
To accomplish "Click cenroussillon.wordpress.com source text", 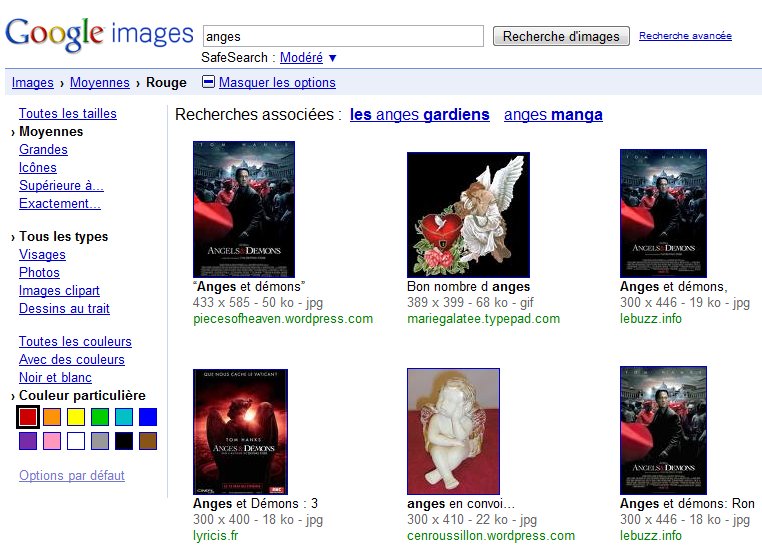I will 491,535.
